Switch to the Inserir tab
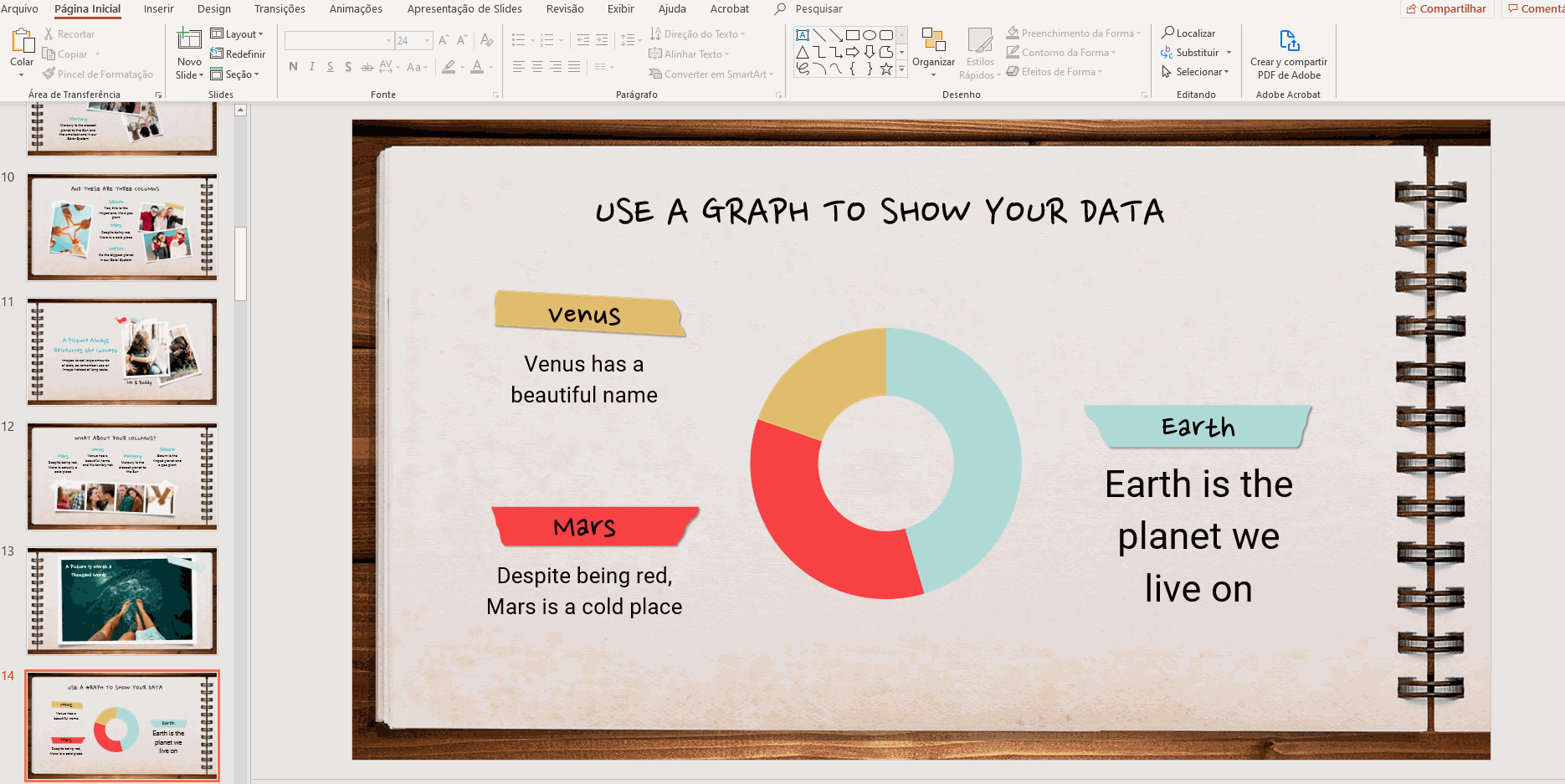 point(159,8)
